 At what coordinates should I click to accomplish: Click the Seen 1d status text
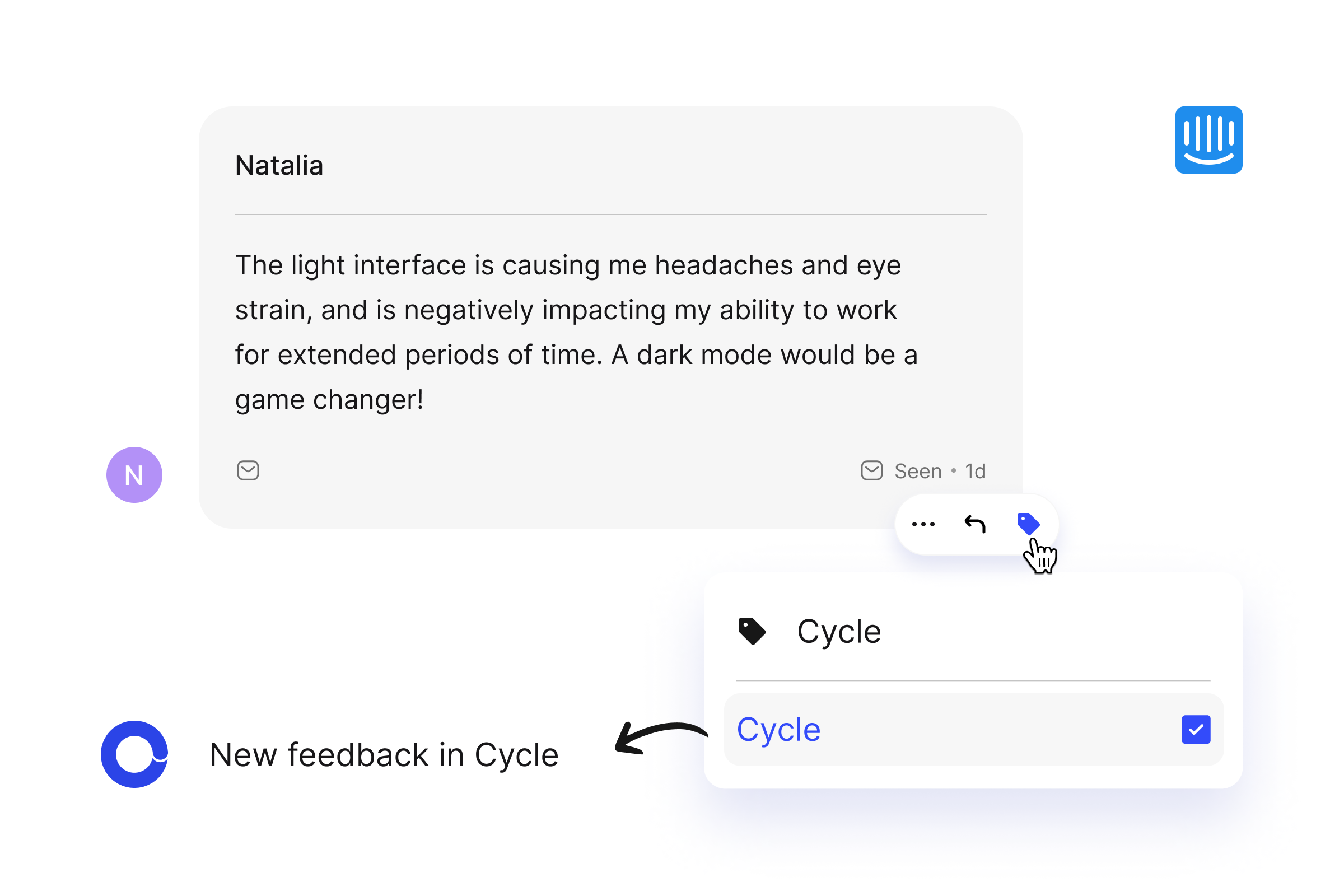(x=940, y=472)
